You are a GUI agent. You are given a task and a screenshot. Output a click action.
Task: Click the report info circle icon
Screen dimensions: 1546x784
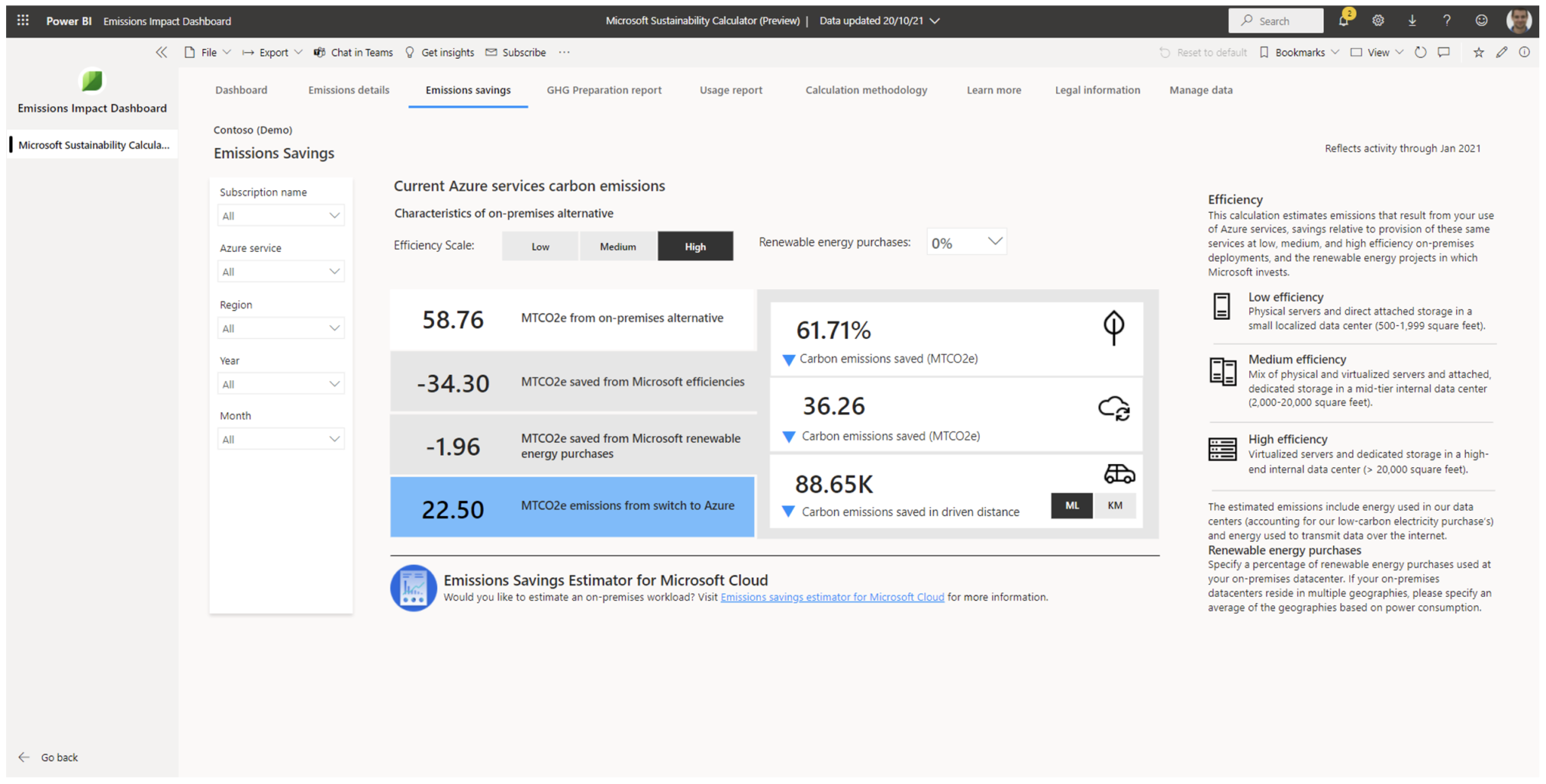pos(1525,52)
